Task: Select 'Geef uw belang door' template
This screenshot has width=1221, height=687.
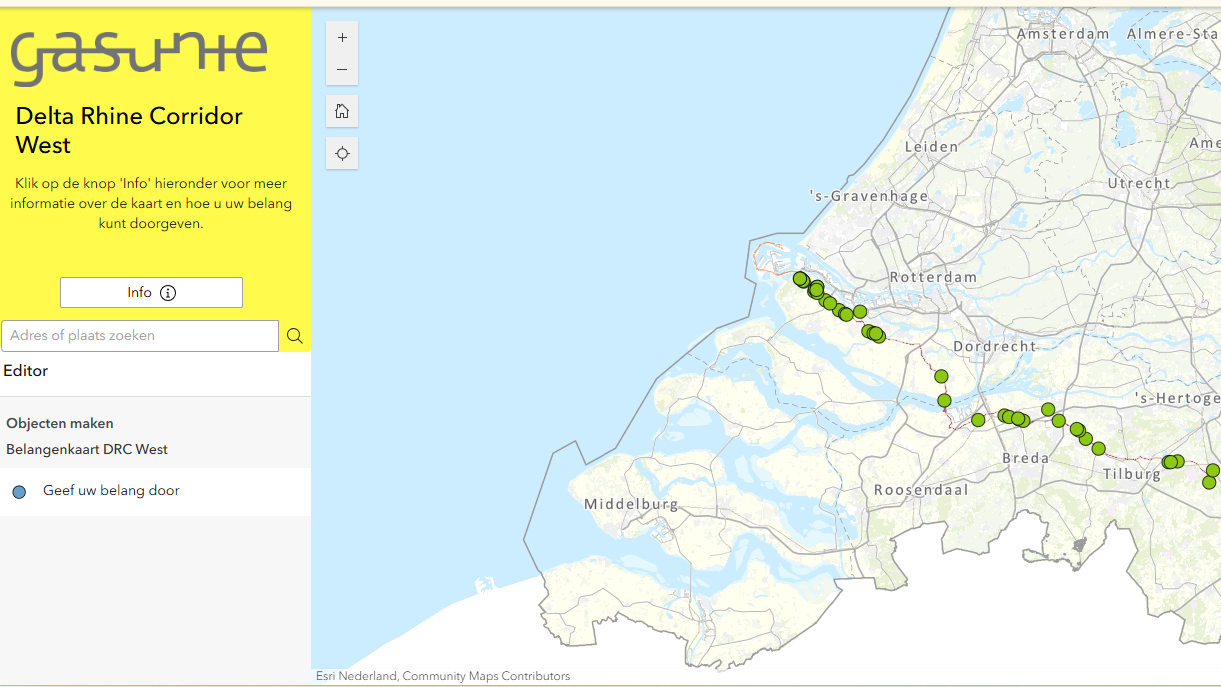Action: [111, 491]
